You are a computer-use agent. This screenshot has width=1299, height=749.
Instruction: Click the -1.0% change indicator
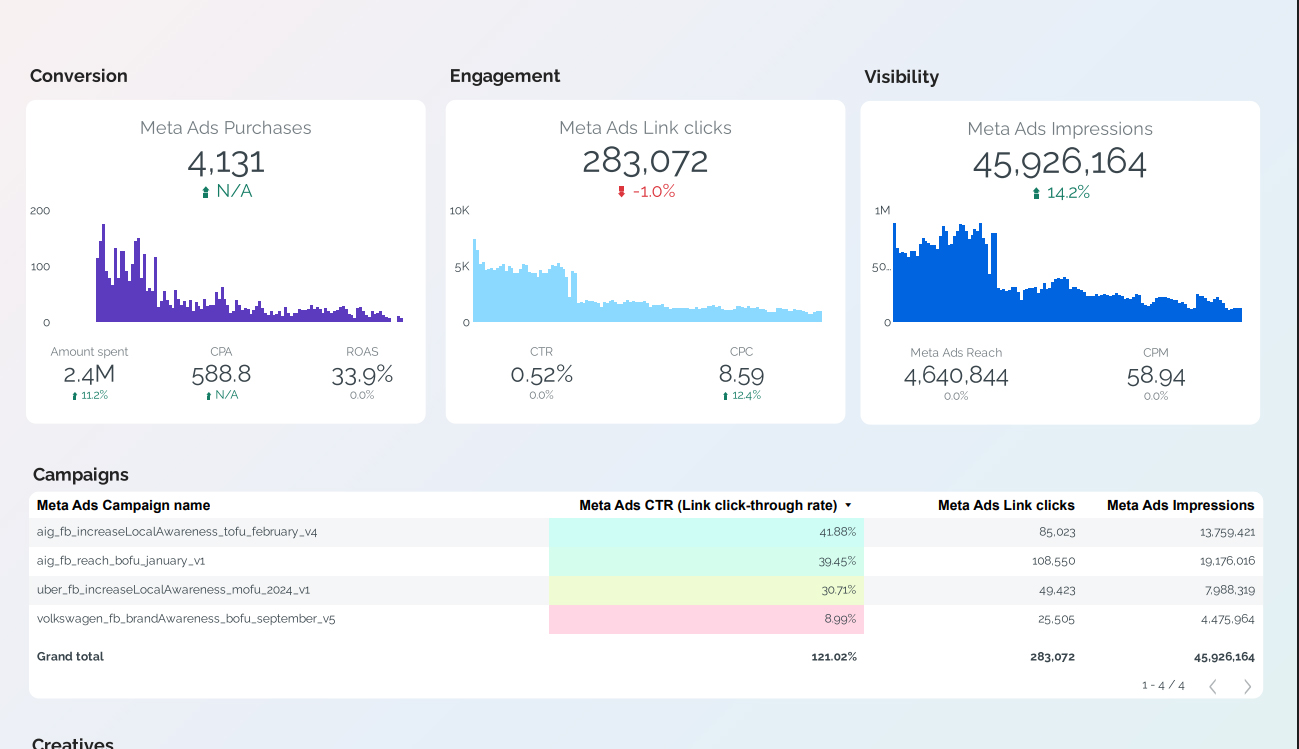pyautogui.click(x=654, y=192)
